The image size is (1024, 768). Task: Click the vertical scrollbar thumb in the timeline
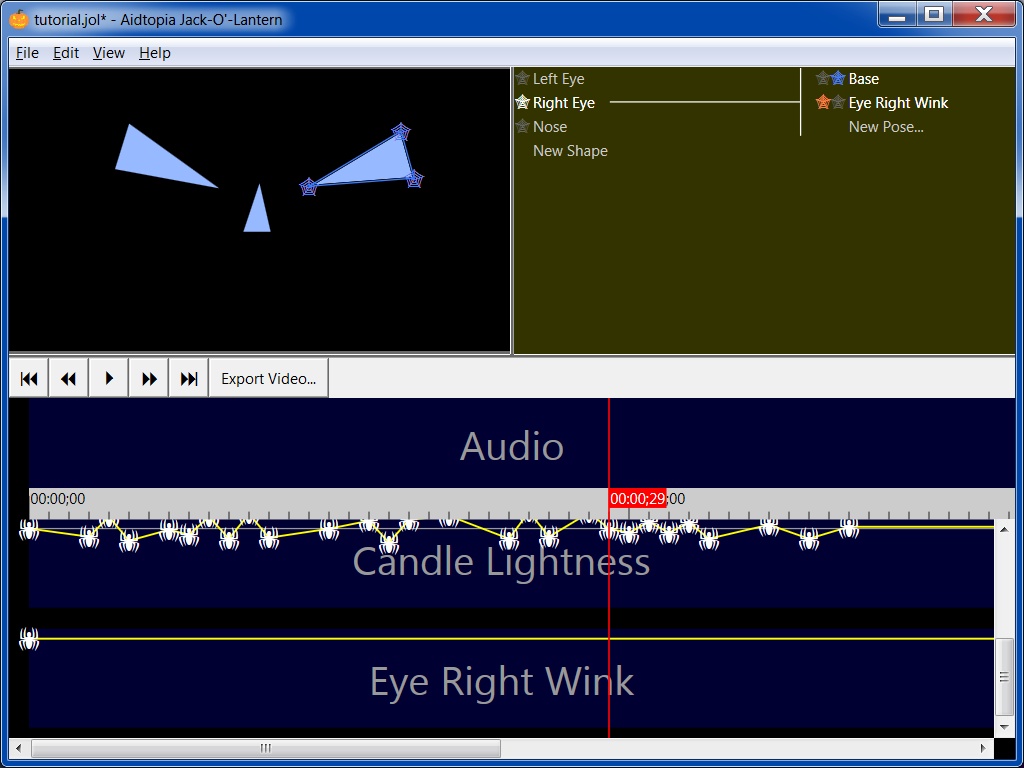coord(1004,677)
